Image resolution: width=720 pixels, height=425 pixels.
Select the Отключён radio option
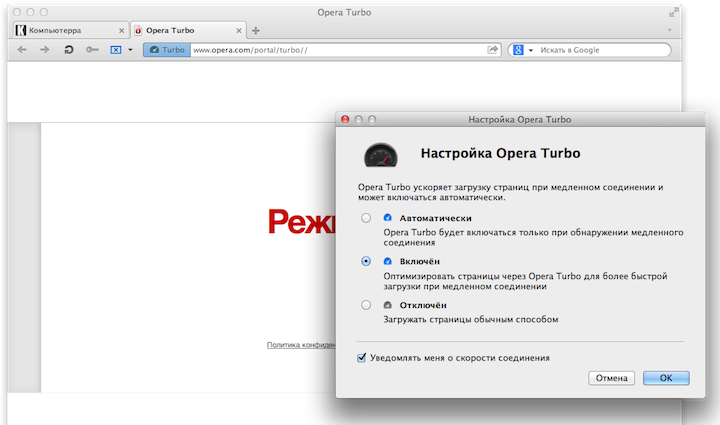366,305
